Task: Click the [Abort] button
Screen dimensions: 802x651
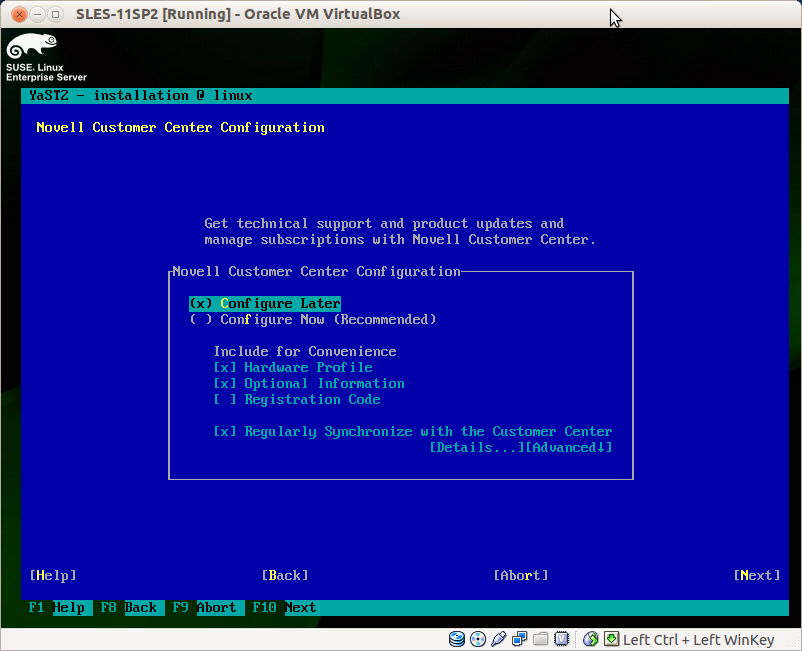Action: pos(521,575)
